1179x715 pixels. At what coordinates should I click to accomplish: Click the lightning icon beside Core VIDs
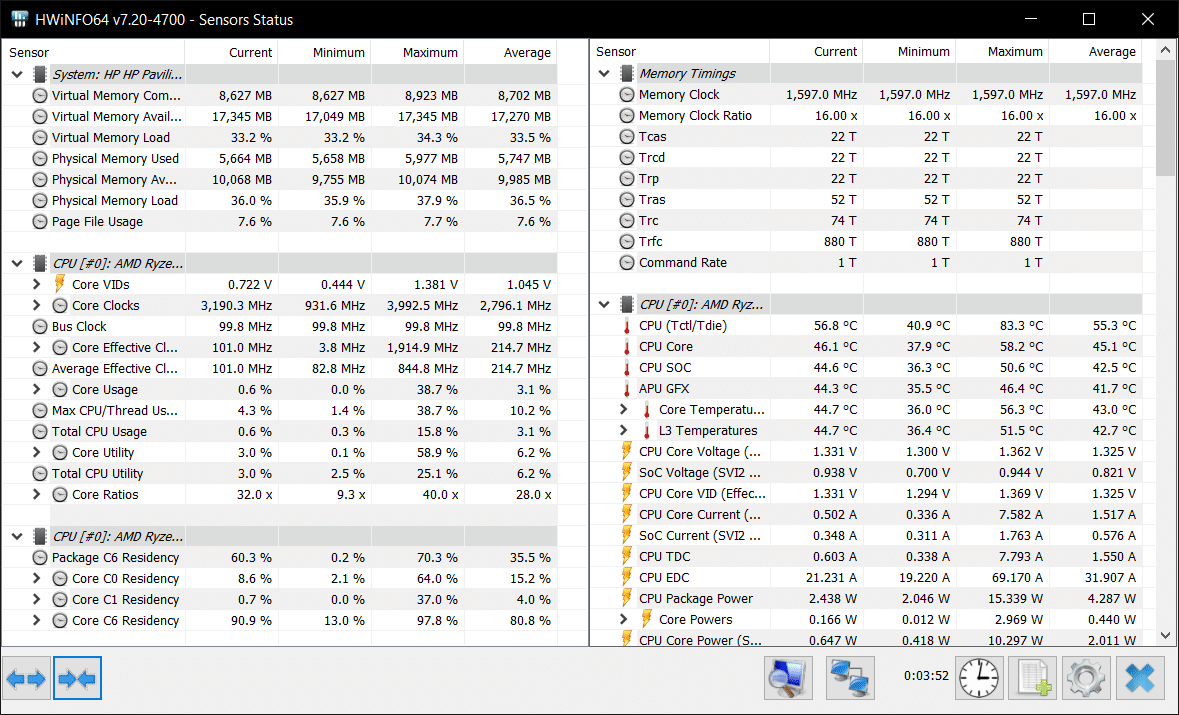click(60, 284)
